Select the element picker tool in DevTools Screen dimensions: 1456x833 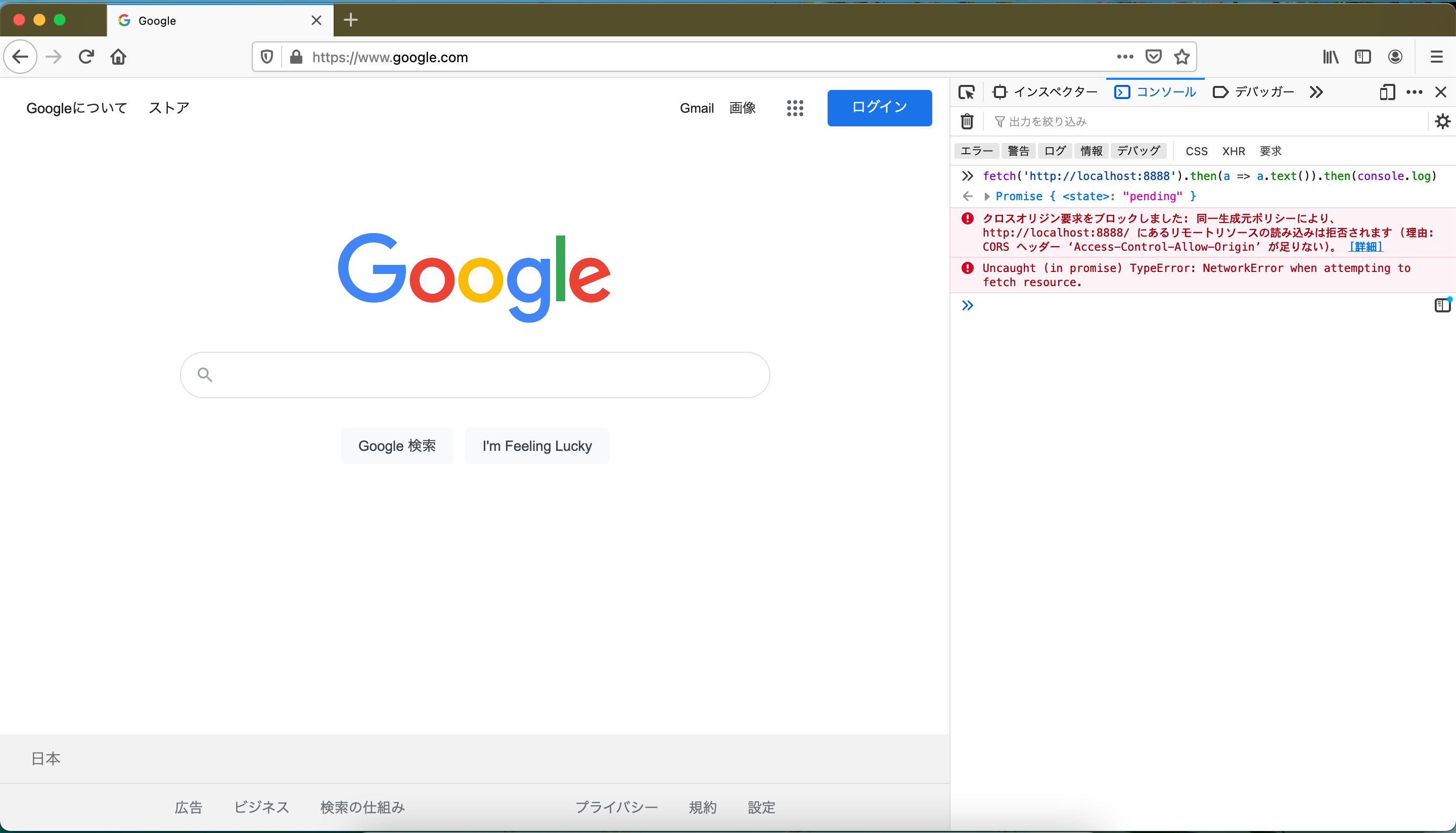click(x=966, y=92)
